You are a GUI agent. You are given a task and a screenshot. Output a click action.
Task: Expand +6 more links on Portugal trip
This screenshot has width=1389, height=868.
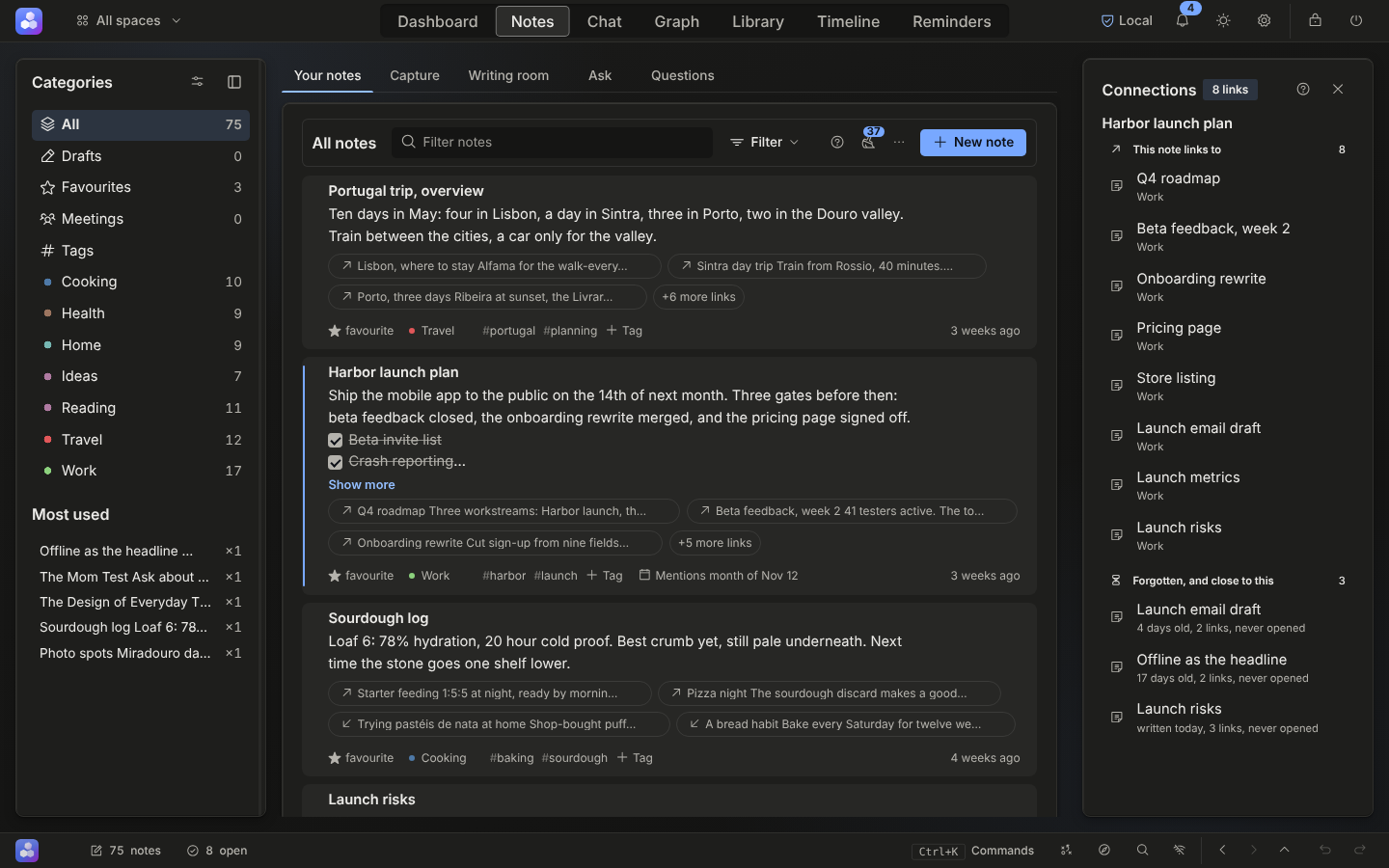[698, 297]
